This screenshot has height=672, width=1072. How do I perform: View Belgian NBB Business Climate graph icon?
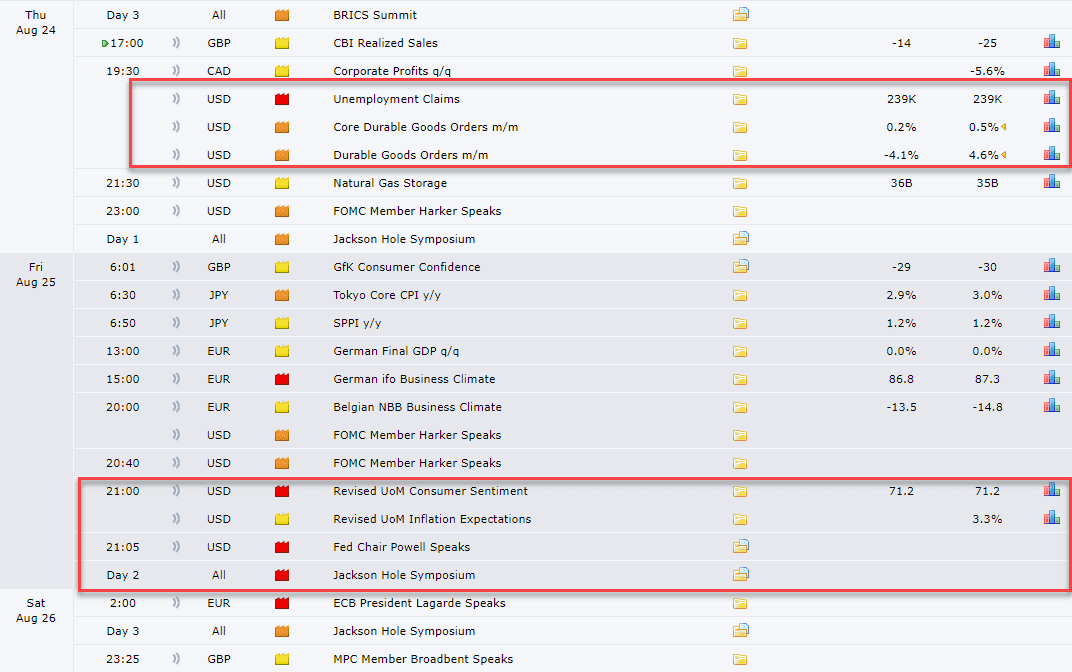point(1050,406)
